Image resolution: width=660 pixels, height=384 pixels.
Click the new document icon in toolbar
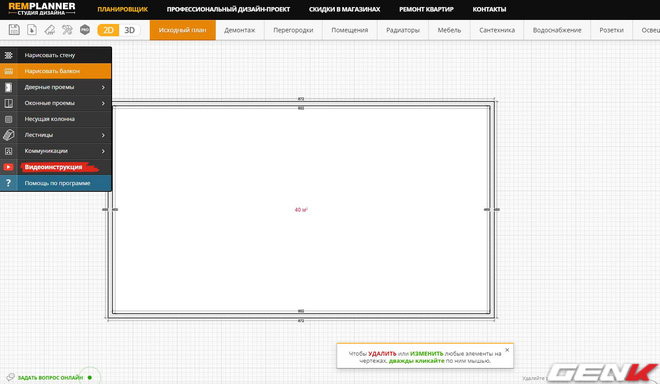32,30
